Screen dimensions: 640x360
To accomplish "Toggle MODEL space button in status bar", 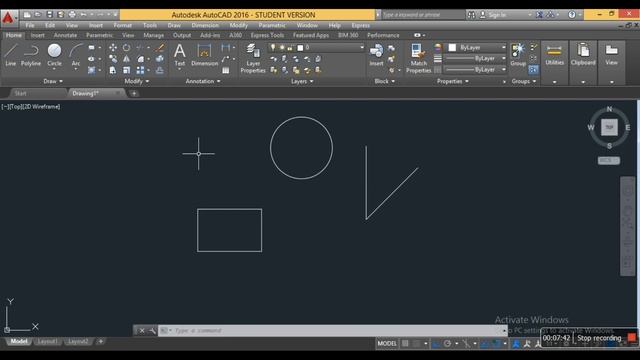I will coord(387,344).
